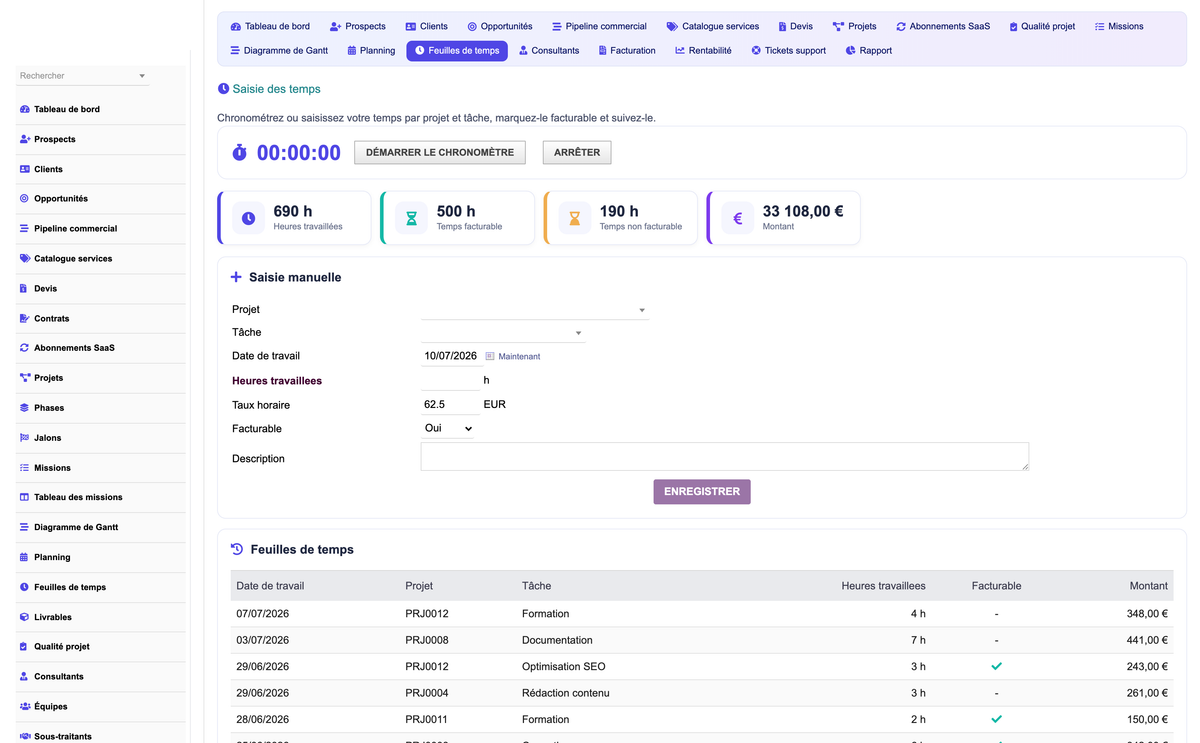Click the plus icon beside Saisie manuelle

(236, 277)
